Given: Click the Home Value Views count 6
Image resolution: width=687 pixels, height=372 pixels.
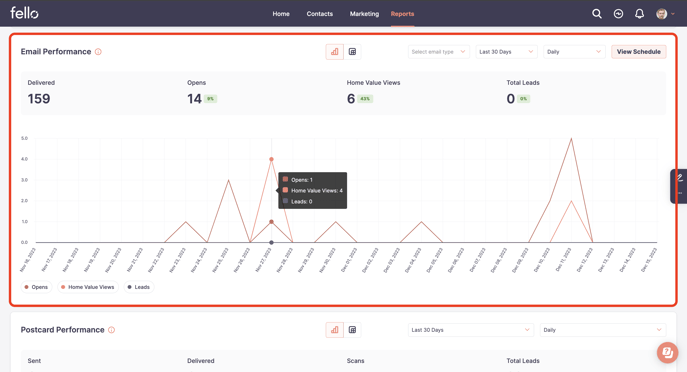Looking at the screenshot, I should [351, 99].
